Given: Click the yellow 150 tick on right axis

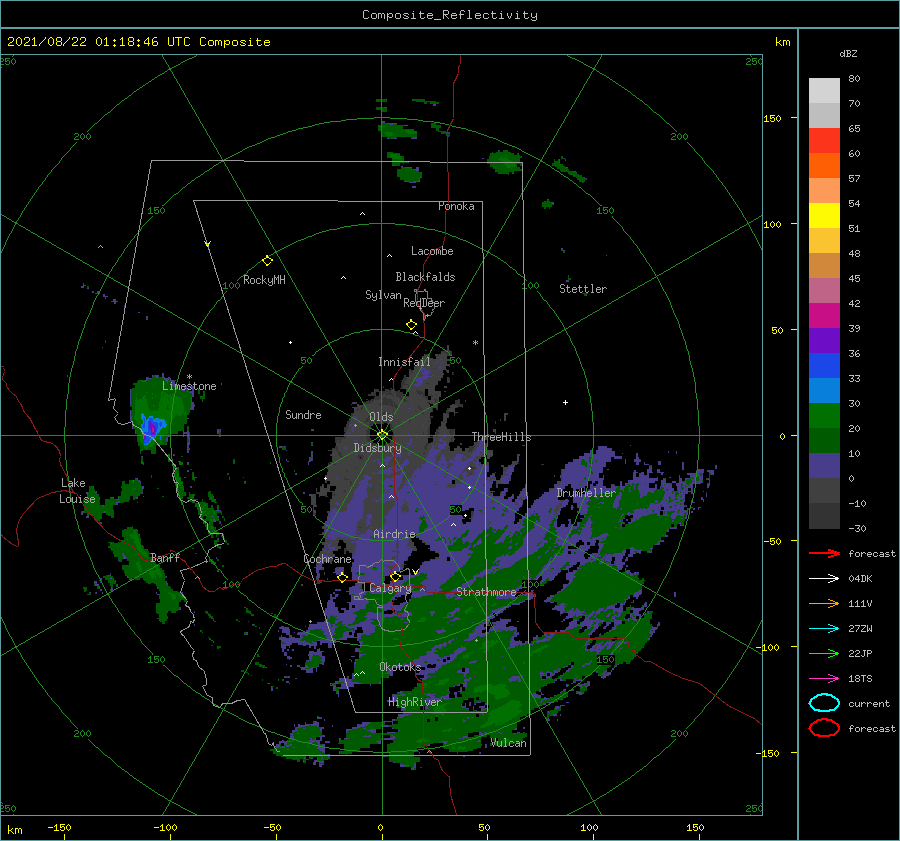Looking at the screenshot, I should [773, 118].
